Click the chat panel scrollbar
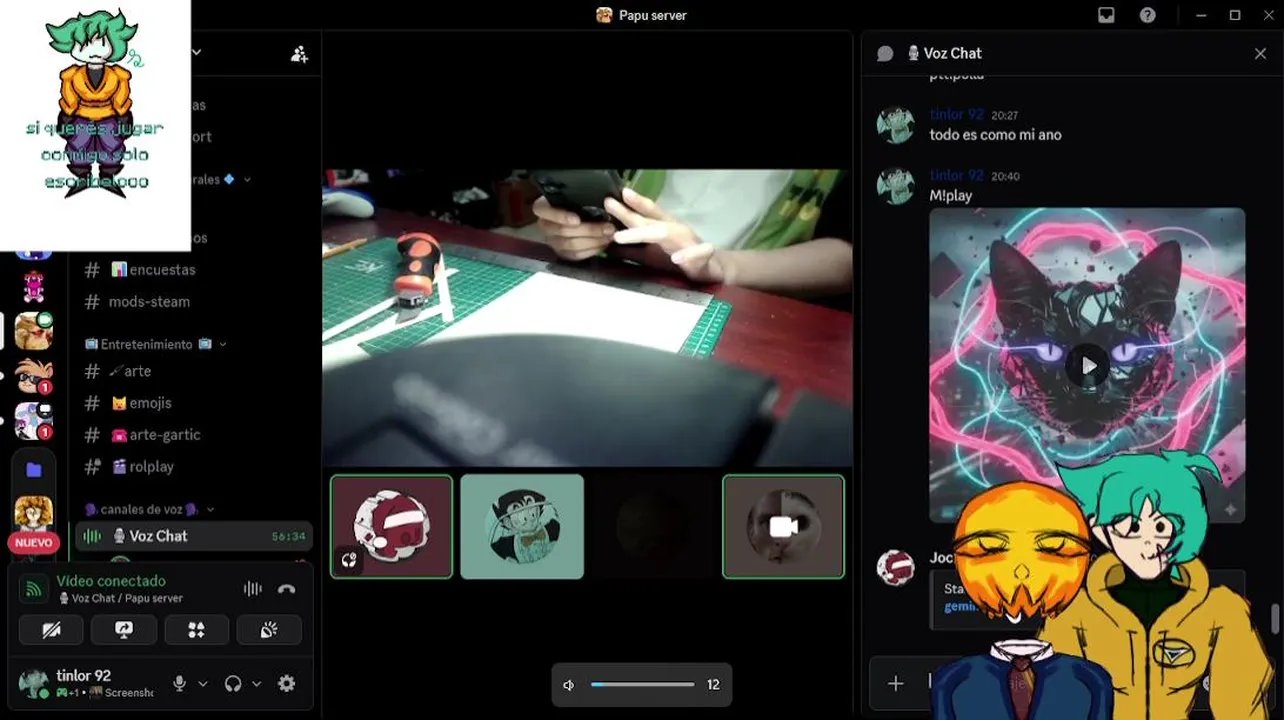The height and width of the screenshot is (720, 1284). 1275,618
